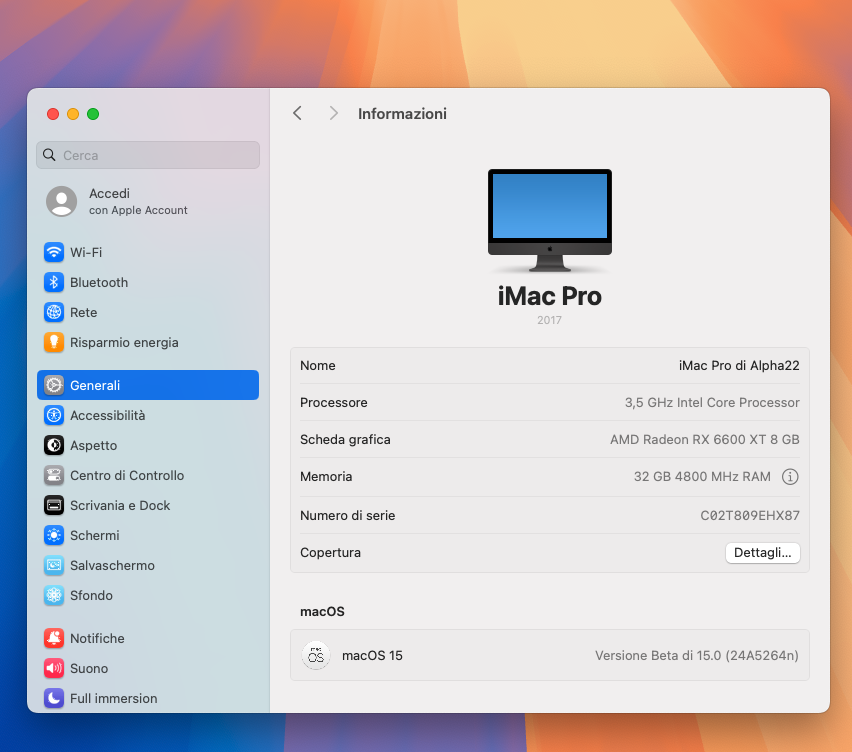Open the Centro di Controllo icon
The width and height of the screenshot is (852, 752).
point(54,475)
